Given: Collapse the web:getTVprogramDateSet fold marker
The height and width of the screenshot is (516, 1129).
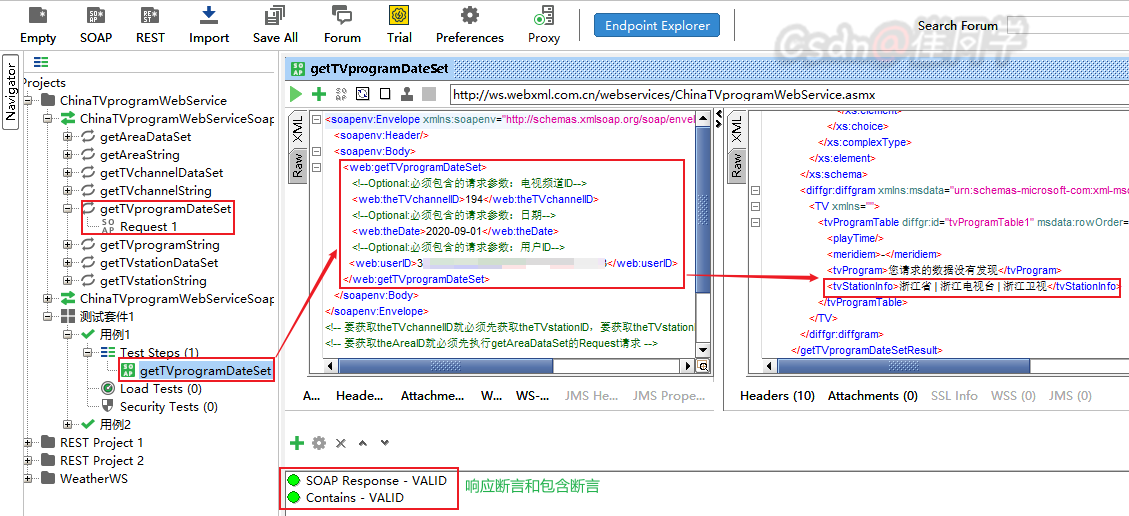Looking at the screenshot, I should pos(317,168).
